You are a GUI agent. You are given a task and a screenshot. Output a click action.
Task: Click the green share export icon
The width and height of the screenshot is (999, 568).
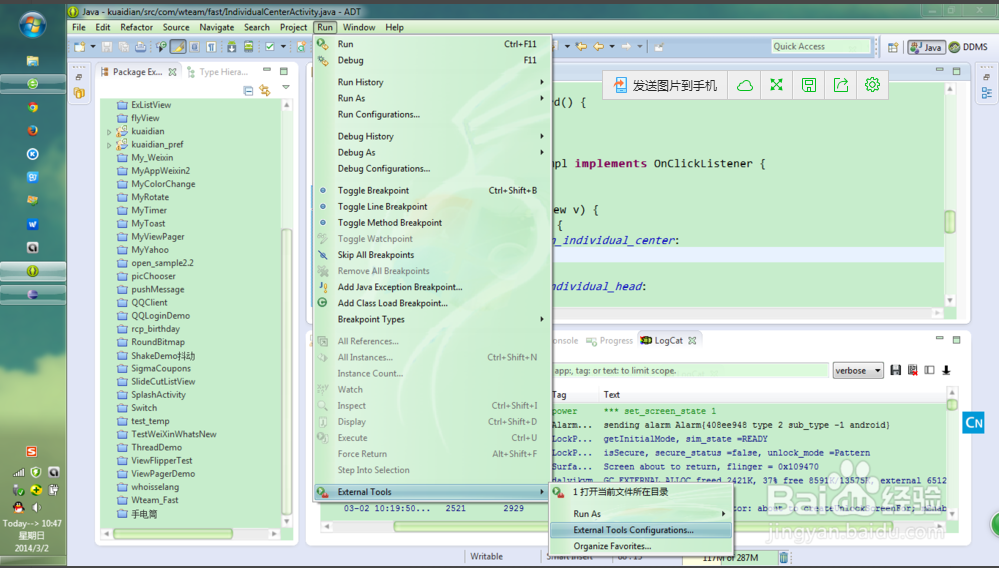[x=840, y=85]
